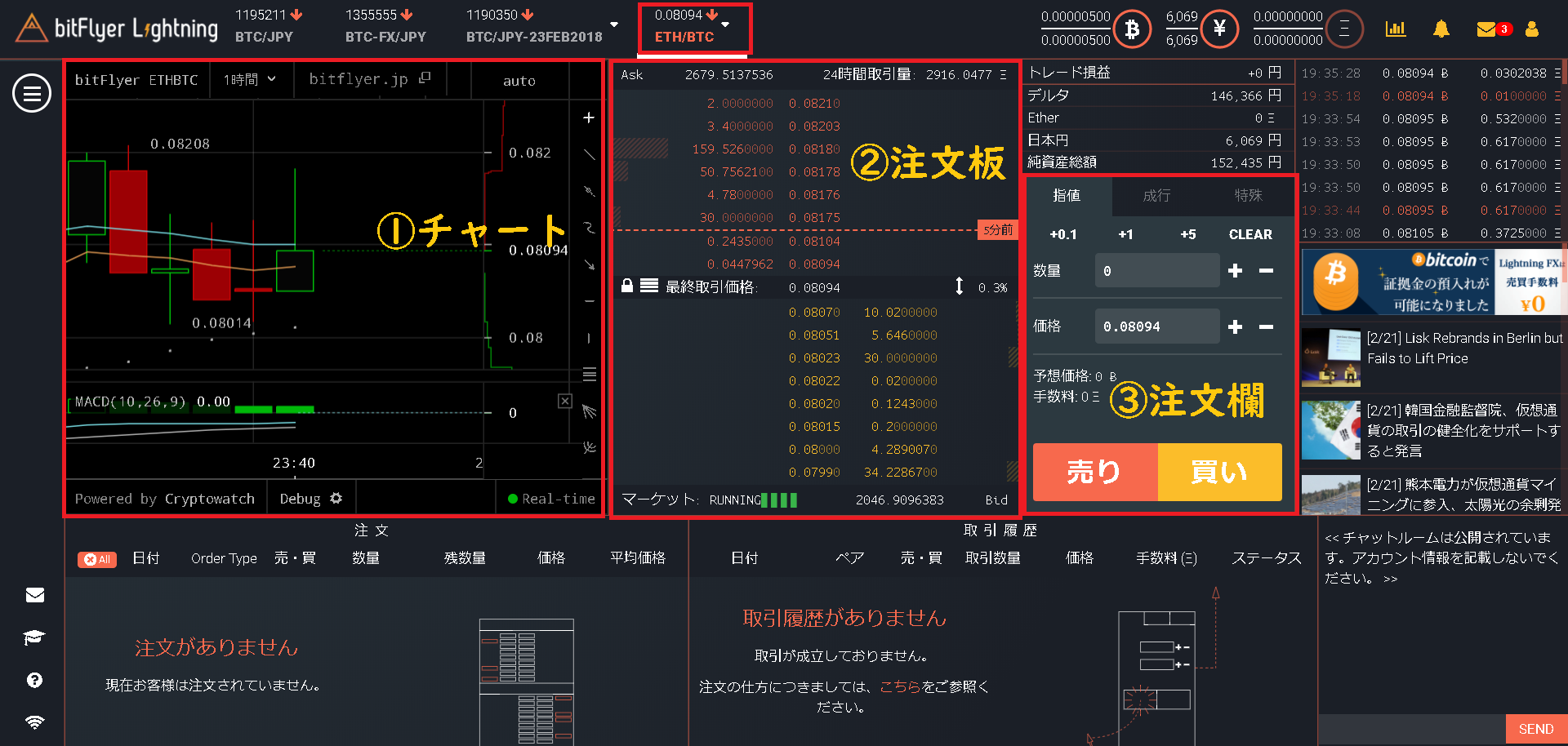This screenshot has width=1568, height=746.
Task: Add +1 to order quantity
Action: (1125, 234)
